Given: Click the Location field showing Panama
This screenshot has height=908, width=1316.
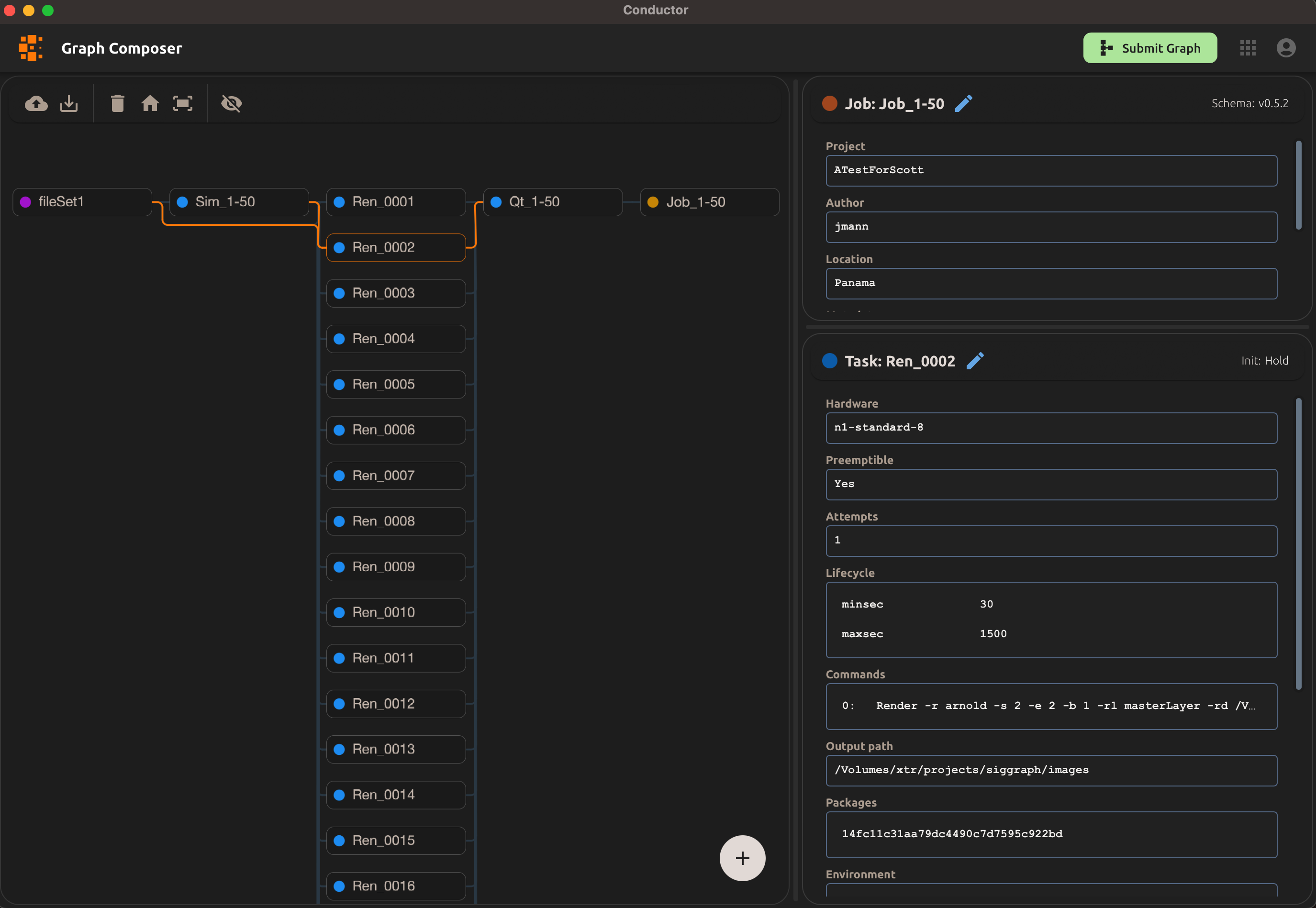Looking at the screenshot, I should tap(1051, 283).
